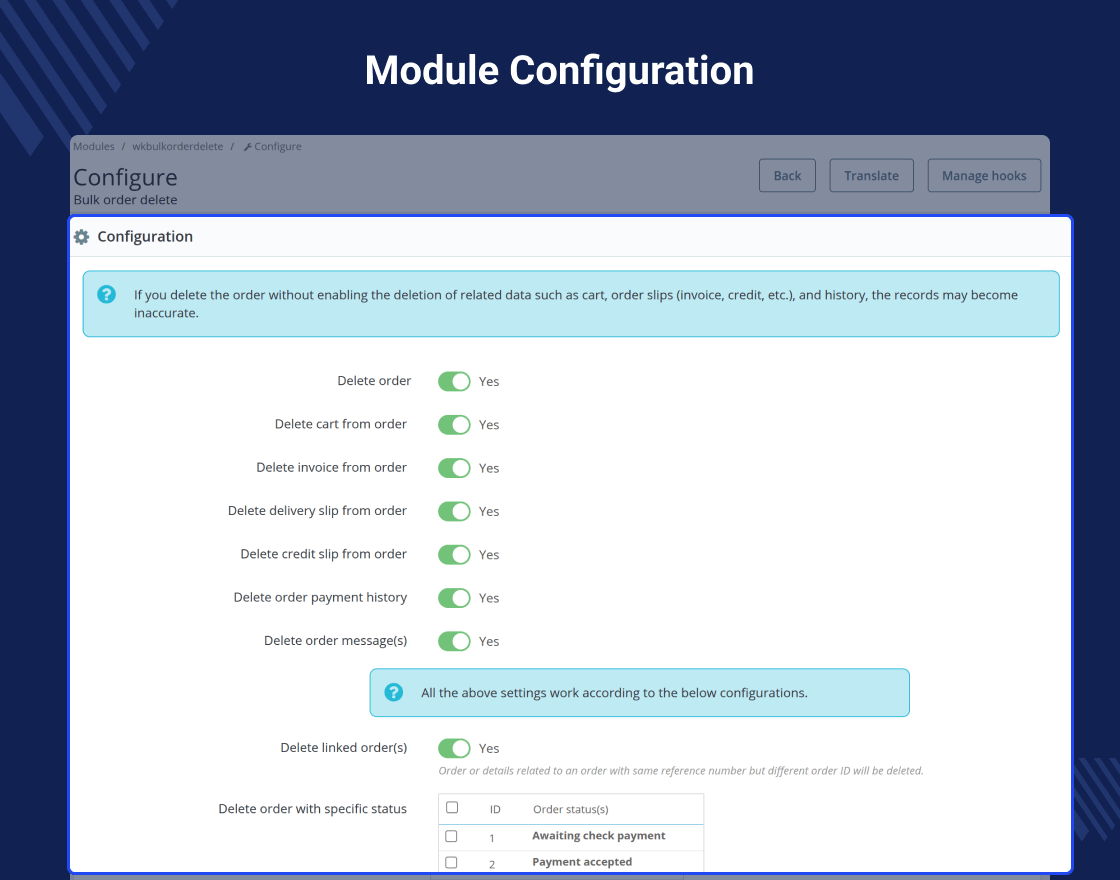This screenshot has height=880, width=1120.
Task: Click Manage hooks button
Action: [984, 176]
